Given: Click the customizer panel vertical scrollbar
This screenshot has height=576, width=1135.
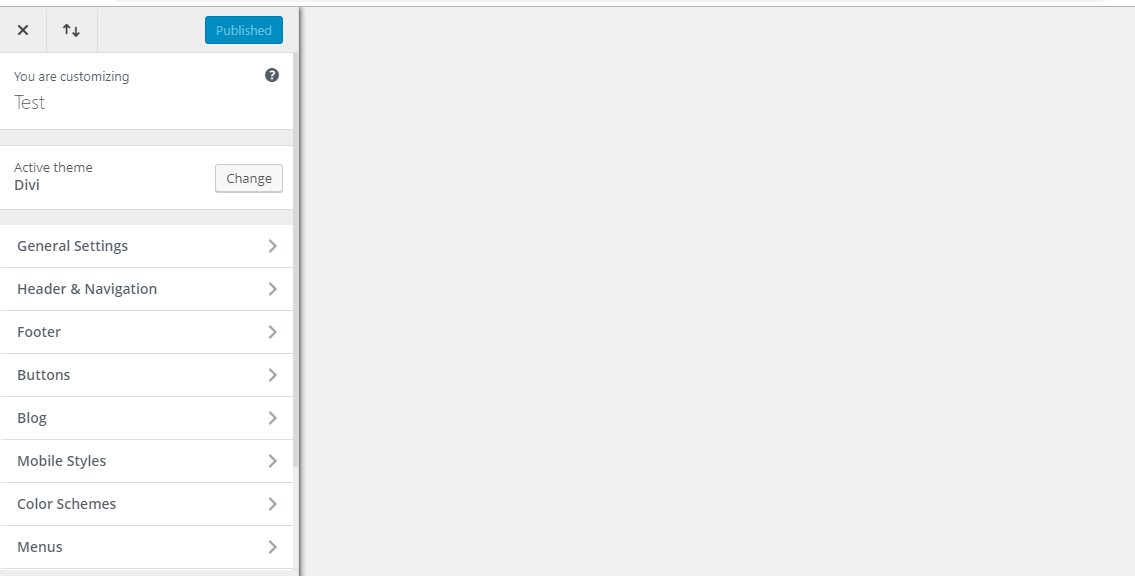Looking at the screenshot, I should tap(296, 261).
